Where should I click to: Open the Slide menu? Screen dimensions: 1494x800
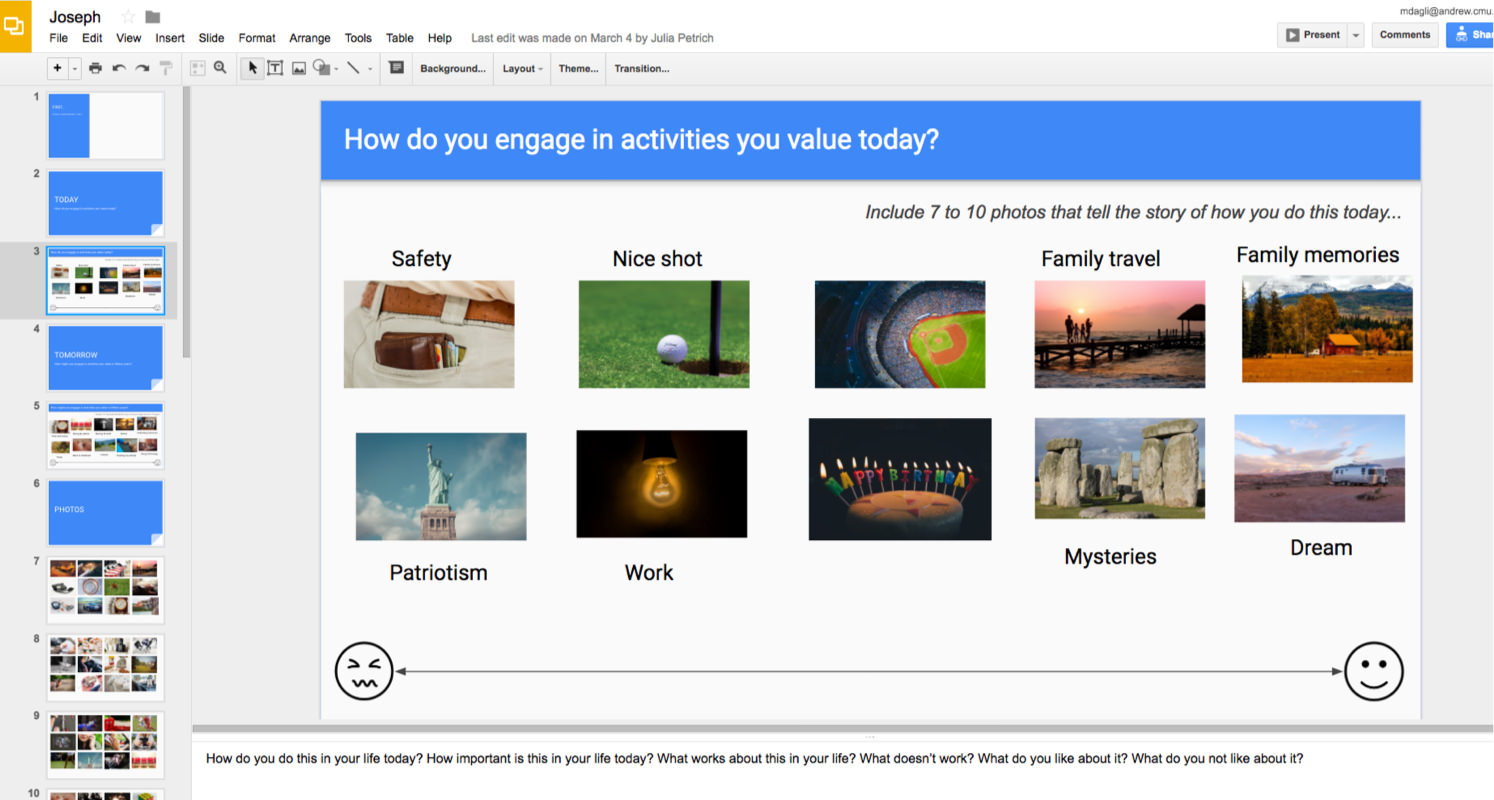point(211,38)
